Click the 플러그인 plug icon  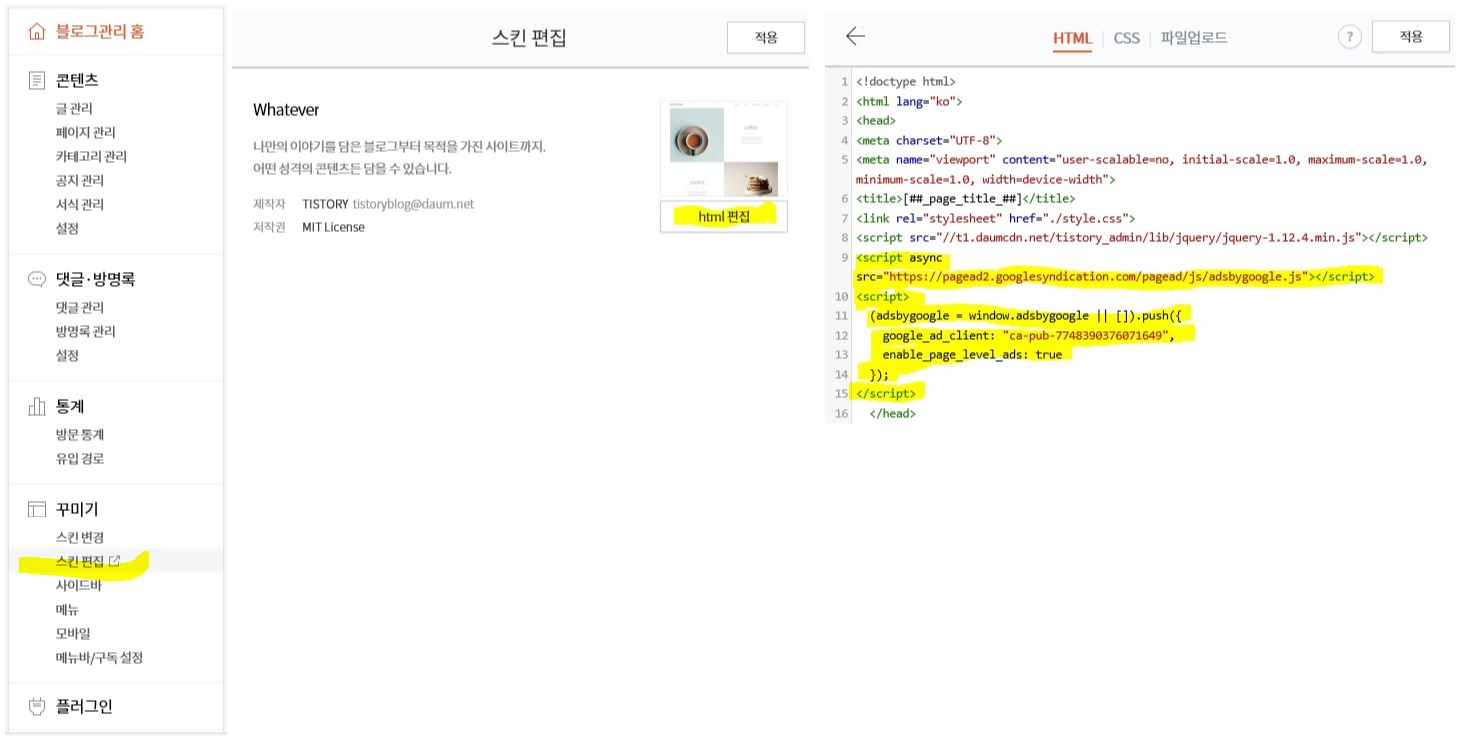click(37, 706)
